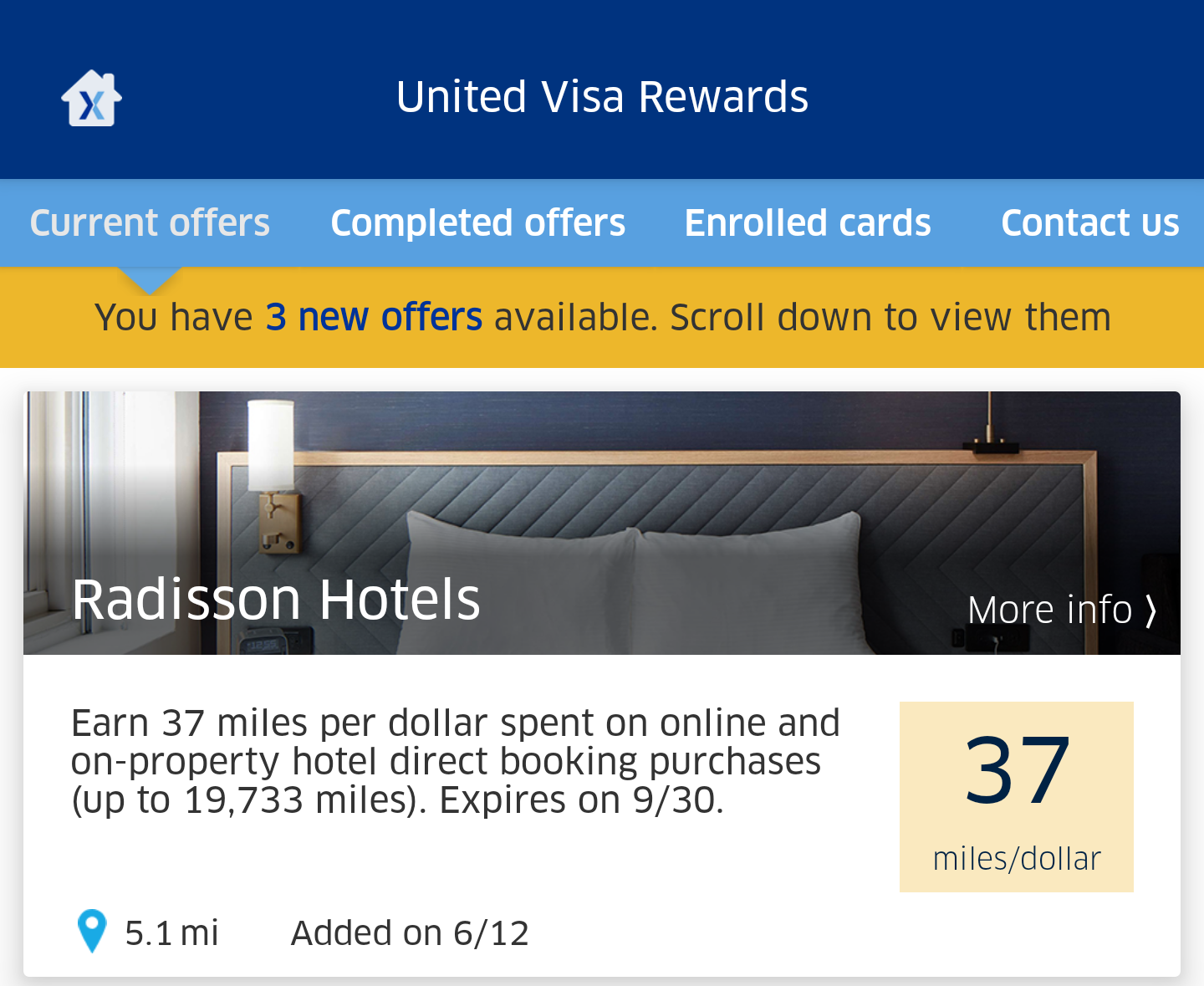Click the blue location pin icon
1204x986 pixels.
pos(92,931)
